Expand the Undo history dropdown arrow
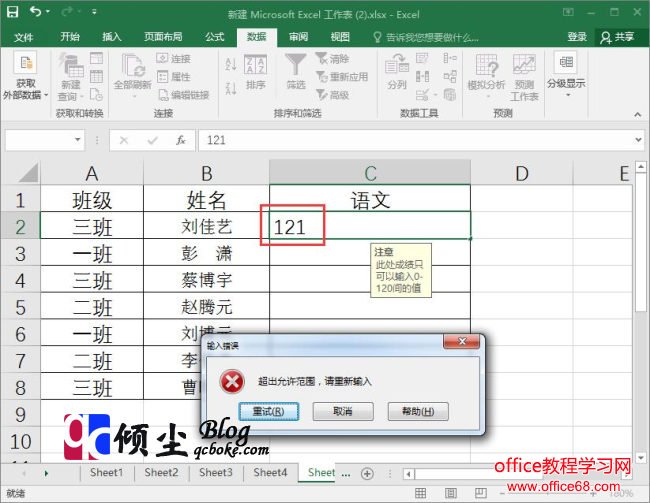 coord(47,12)
